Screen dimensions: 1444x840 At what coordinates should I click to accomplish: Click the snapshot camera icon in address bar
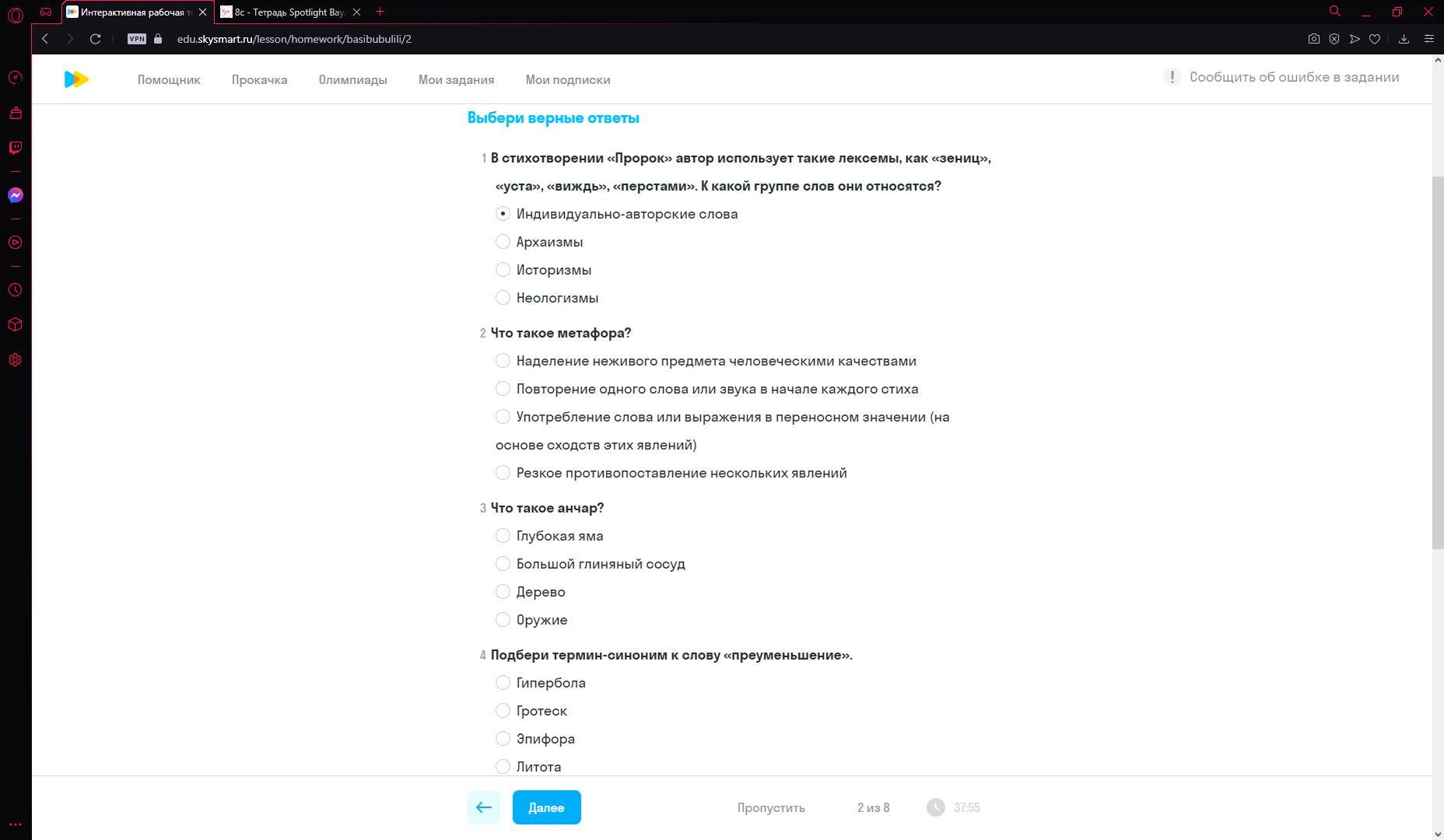click(1314, 39)
